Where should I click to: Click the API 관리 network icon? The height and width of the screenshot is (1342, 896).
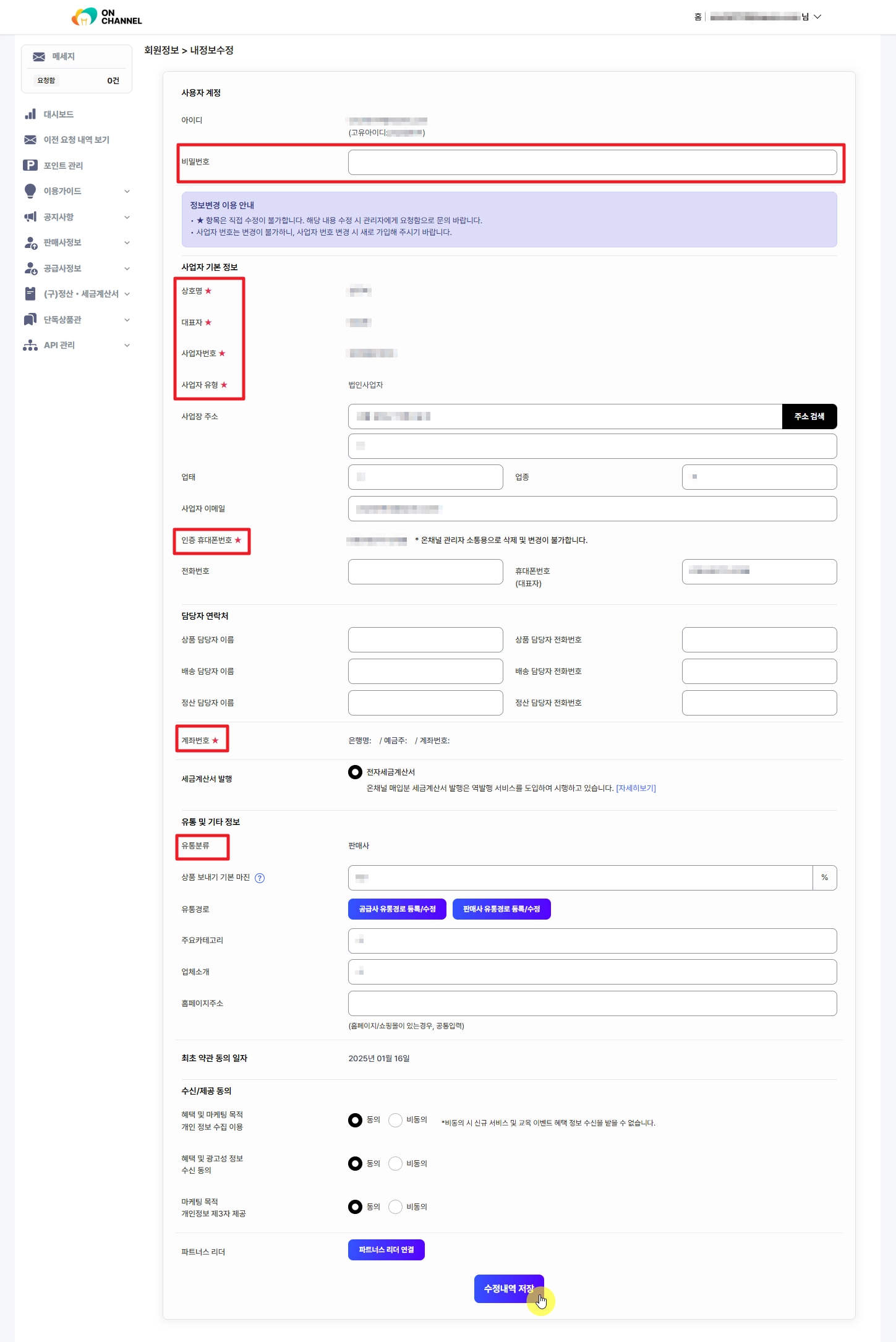point(30,345)
